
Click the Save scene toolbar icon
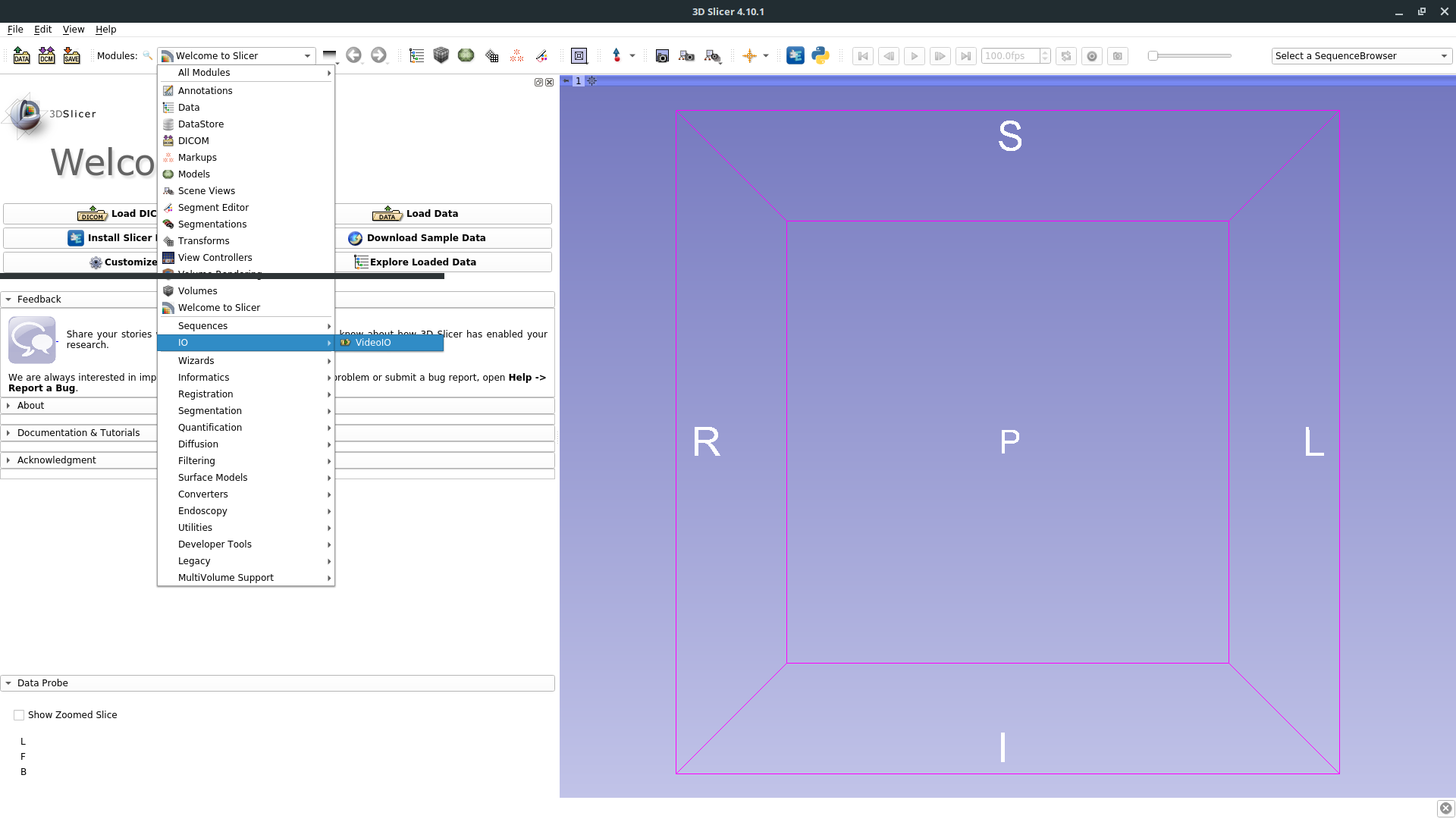(x=71, y=55)
